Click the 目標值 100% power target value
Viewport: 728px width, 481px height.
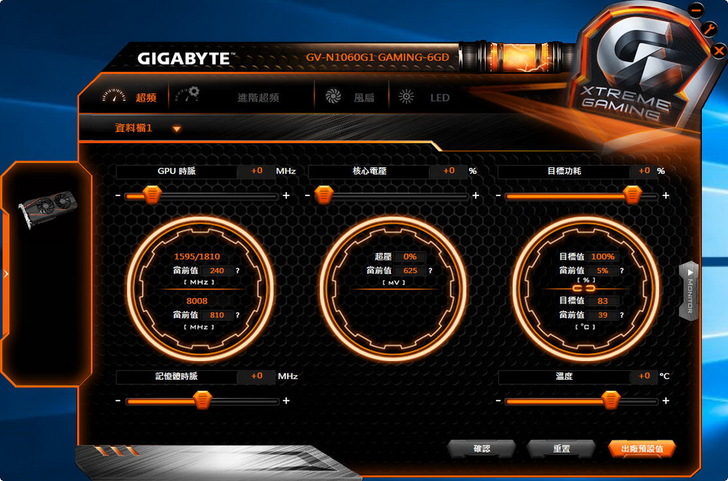click(603, 257)
